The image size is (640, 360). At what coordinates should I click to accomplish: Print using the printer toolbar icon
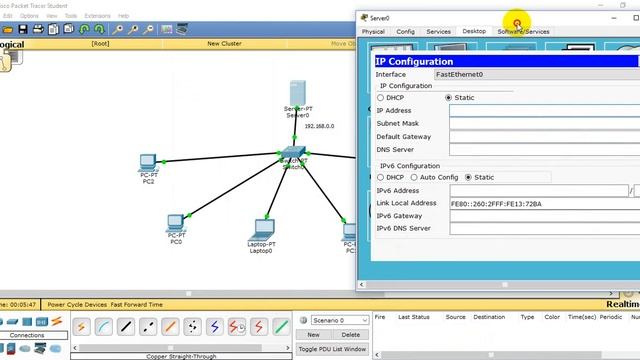click(38, 29)
